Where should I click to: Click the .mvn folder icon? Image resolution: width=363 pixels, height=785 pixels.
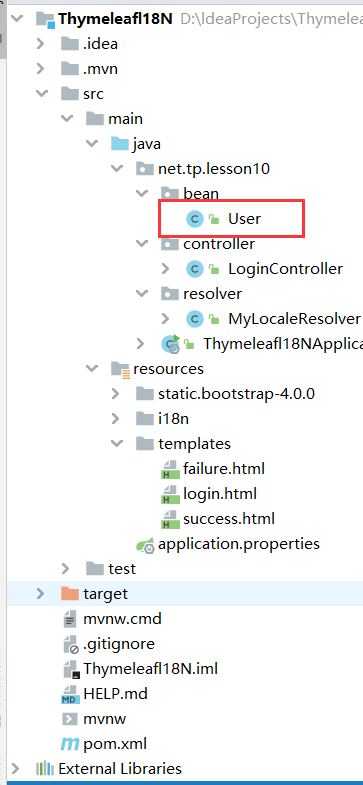click(70, 69)
